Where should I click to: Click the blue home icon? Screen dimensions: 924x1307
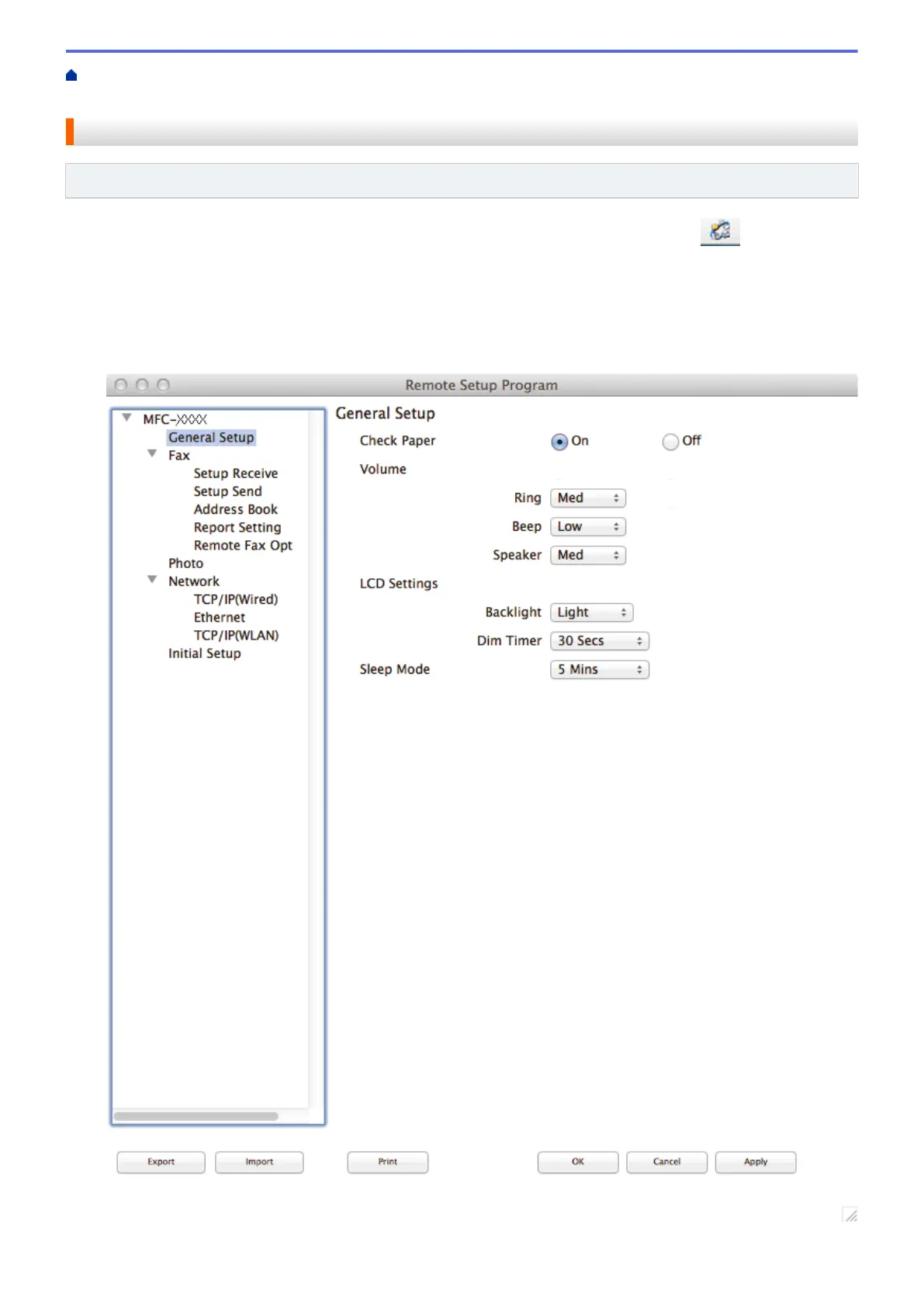pos(71,75)
